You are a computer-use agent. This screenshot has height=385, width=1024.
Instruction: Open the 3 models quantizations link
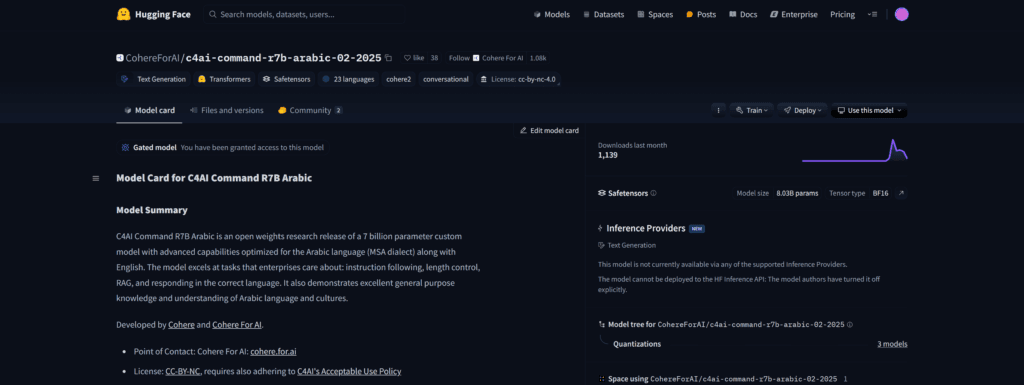click(892, 344)
